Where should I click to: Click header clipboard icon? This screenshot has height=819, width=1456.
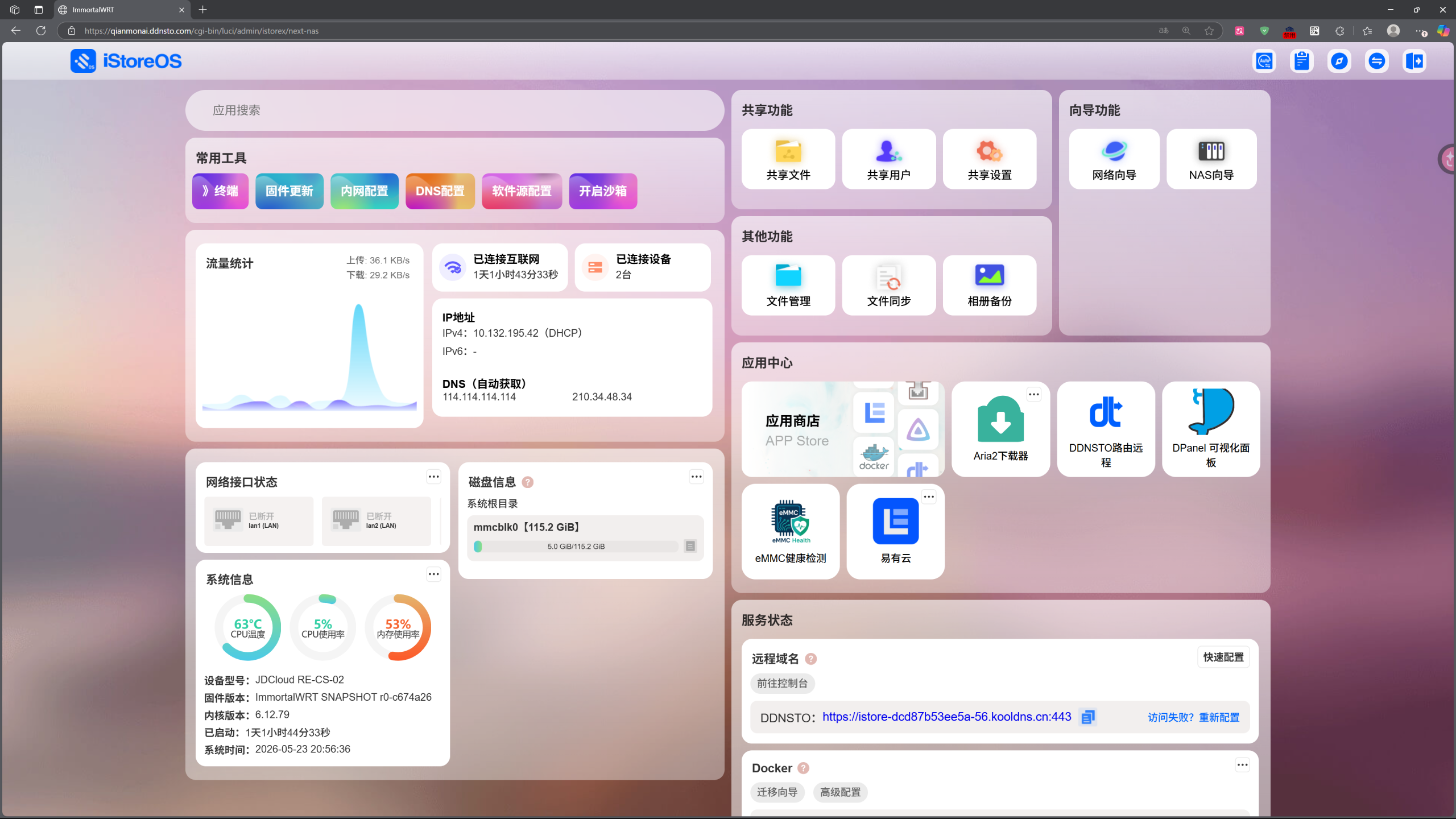point(1301,61)
